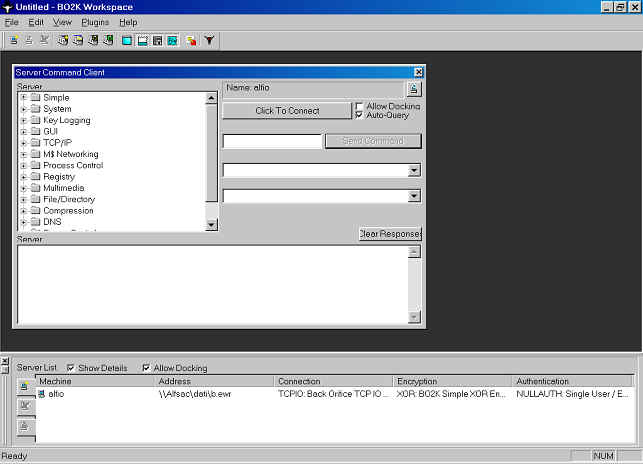Expand the Process Control folder
The height and width of the screenshot is (464, 643).
click(x=24, y=166)
